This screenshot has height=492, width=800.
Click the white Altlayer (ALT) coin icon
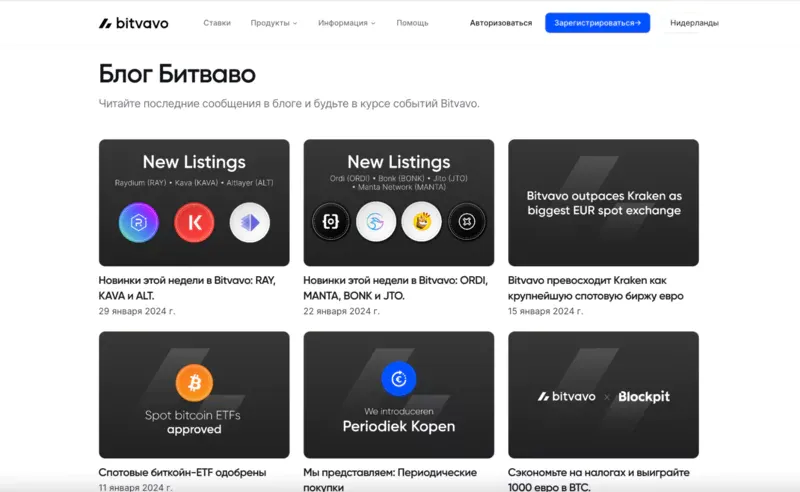point(249,223)
